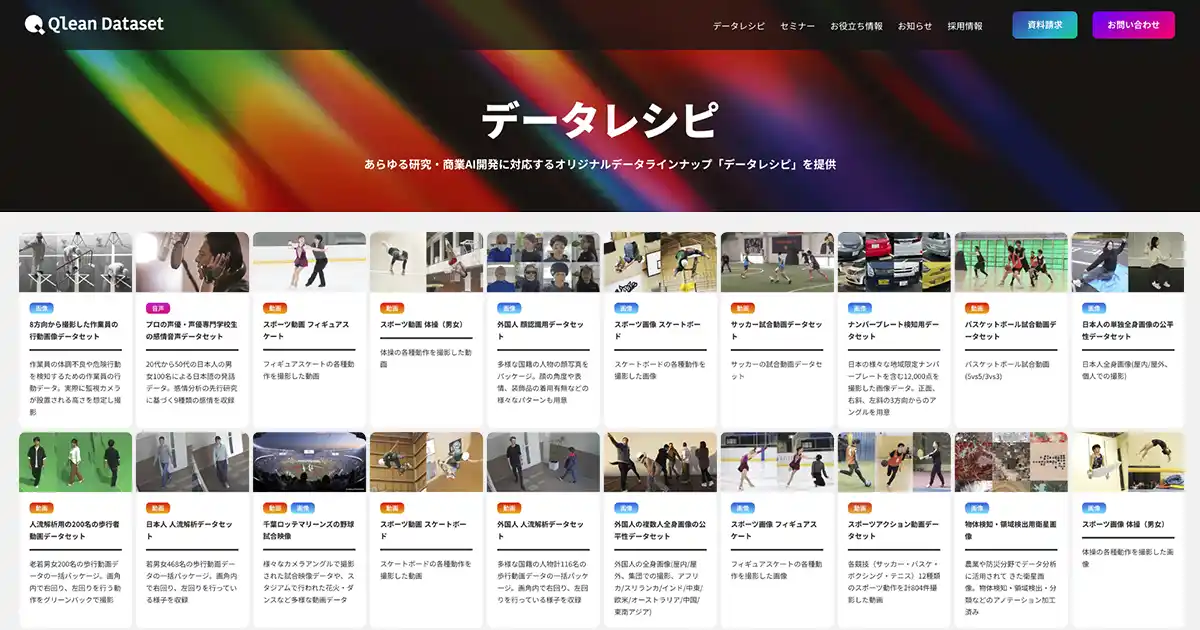The width and height of the screenshot is (1200, 630).
Task: Open サッカー試合動画データセット title link
Action: pos(776,325)
